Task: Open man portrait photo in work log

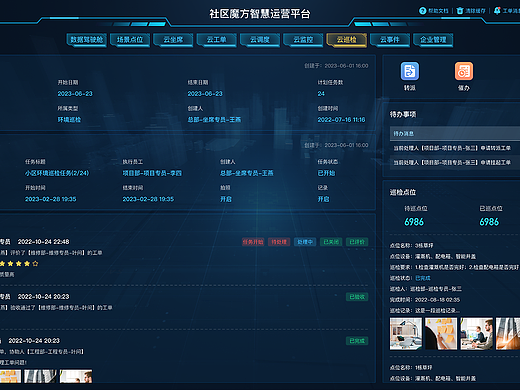Action: point(76,376)
